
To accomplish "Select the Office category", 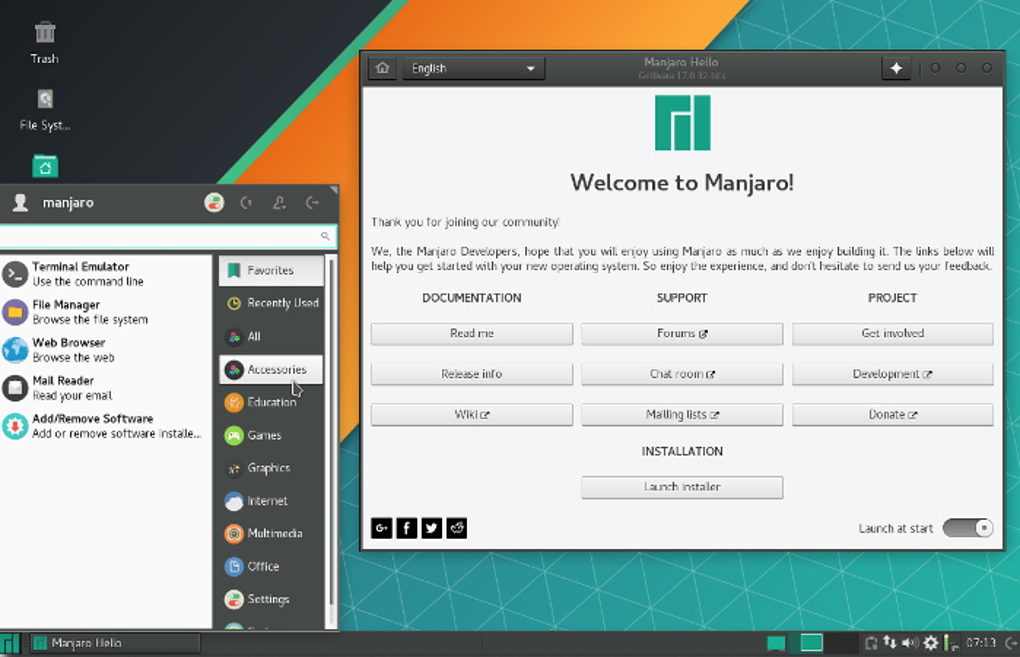I will pyautogui.click(x=271, y=567).
